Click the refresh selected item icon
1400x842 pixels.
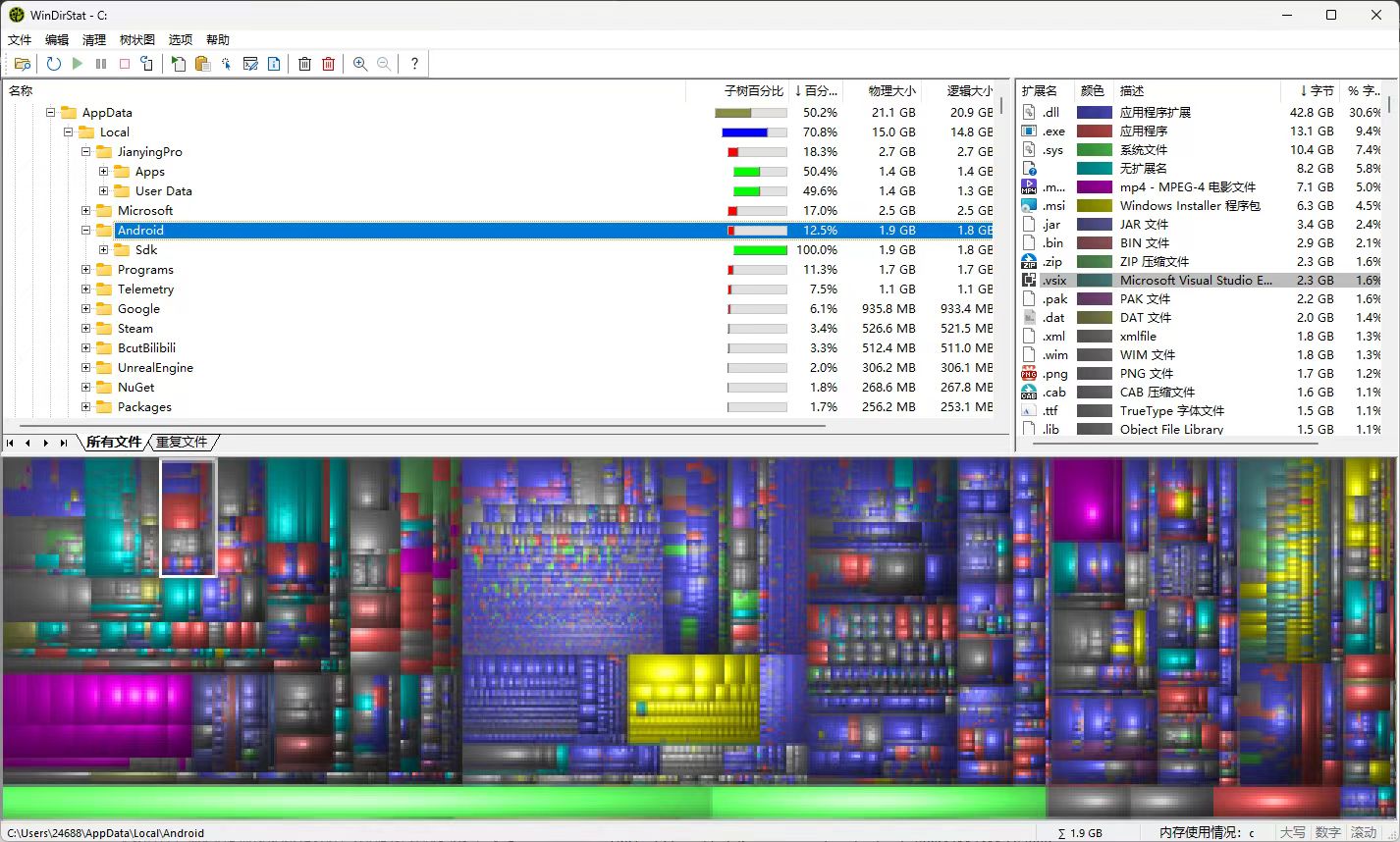(147, 64)
